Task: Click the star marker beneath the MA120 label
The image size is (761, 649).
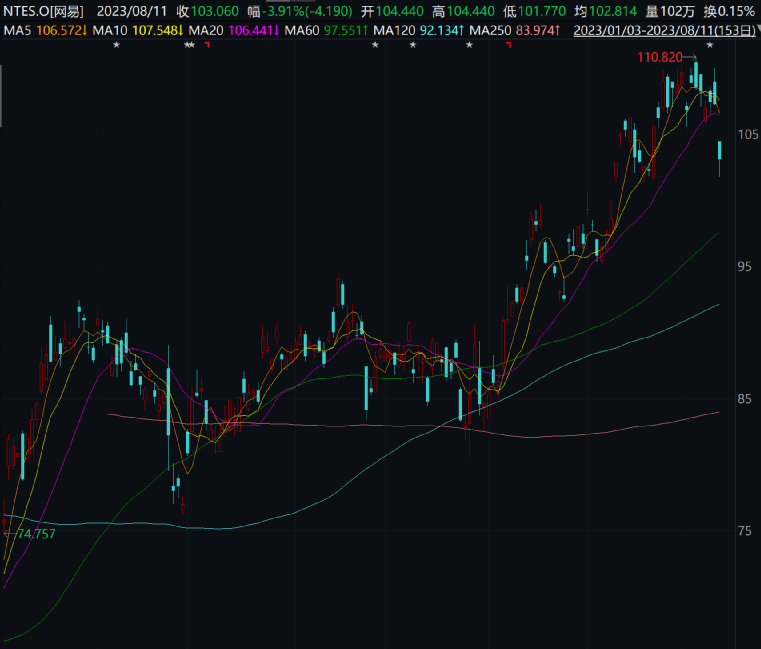Action: point(412,46)
